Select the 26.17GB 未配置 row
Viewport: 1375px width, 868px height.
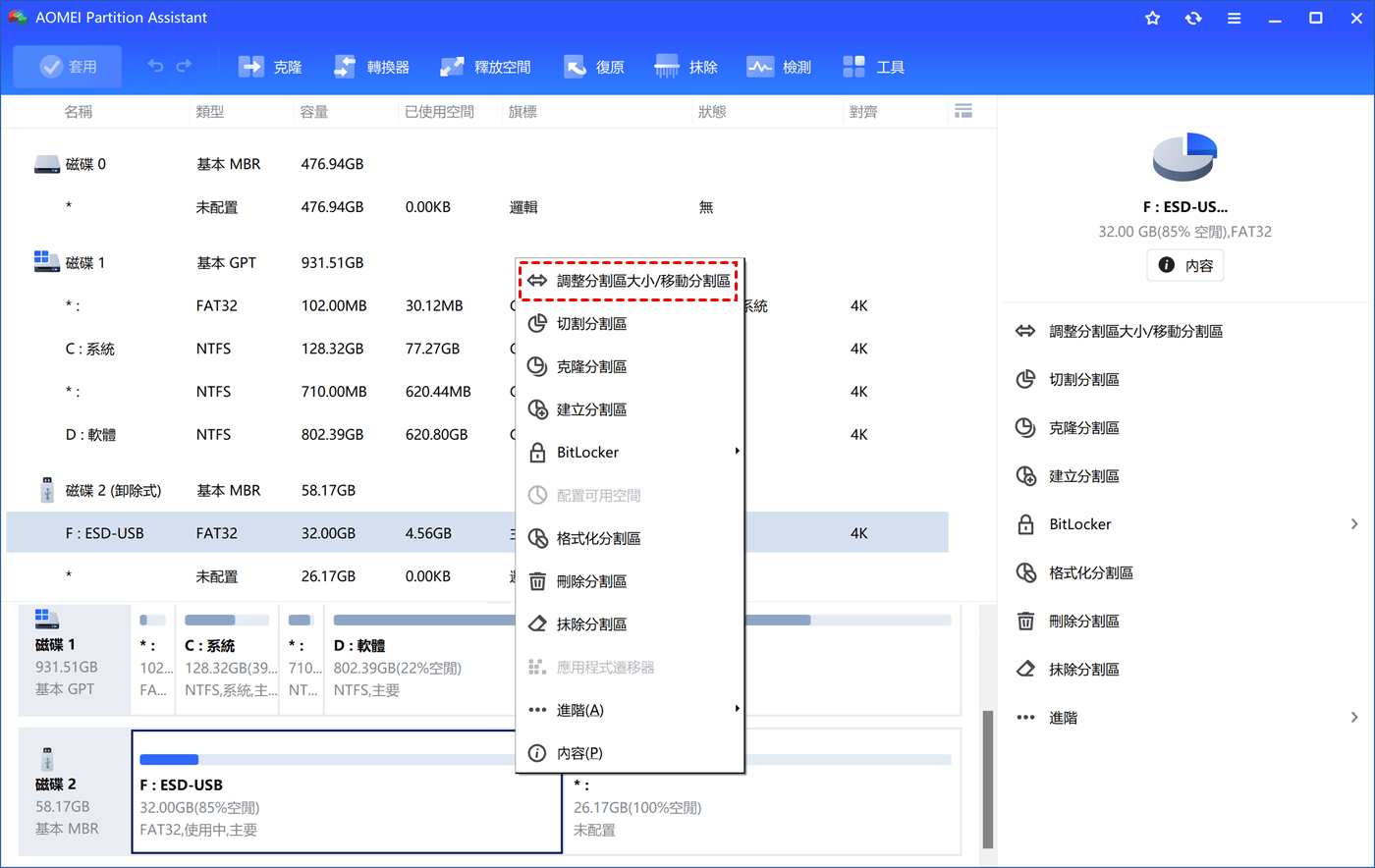point(477,576)
